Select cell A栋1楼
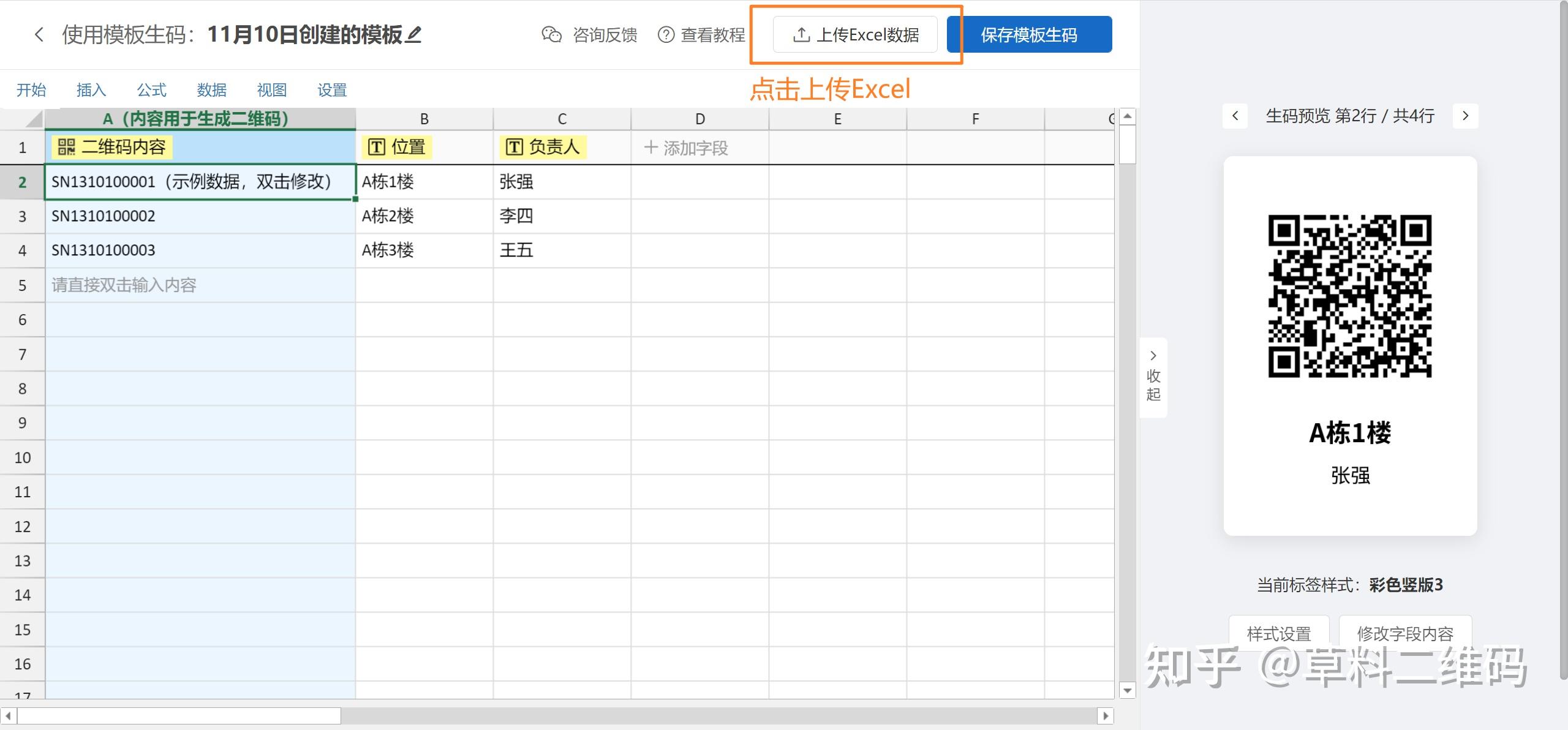 click(424, 181)
